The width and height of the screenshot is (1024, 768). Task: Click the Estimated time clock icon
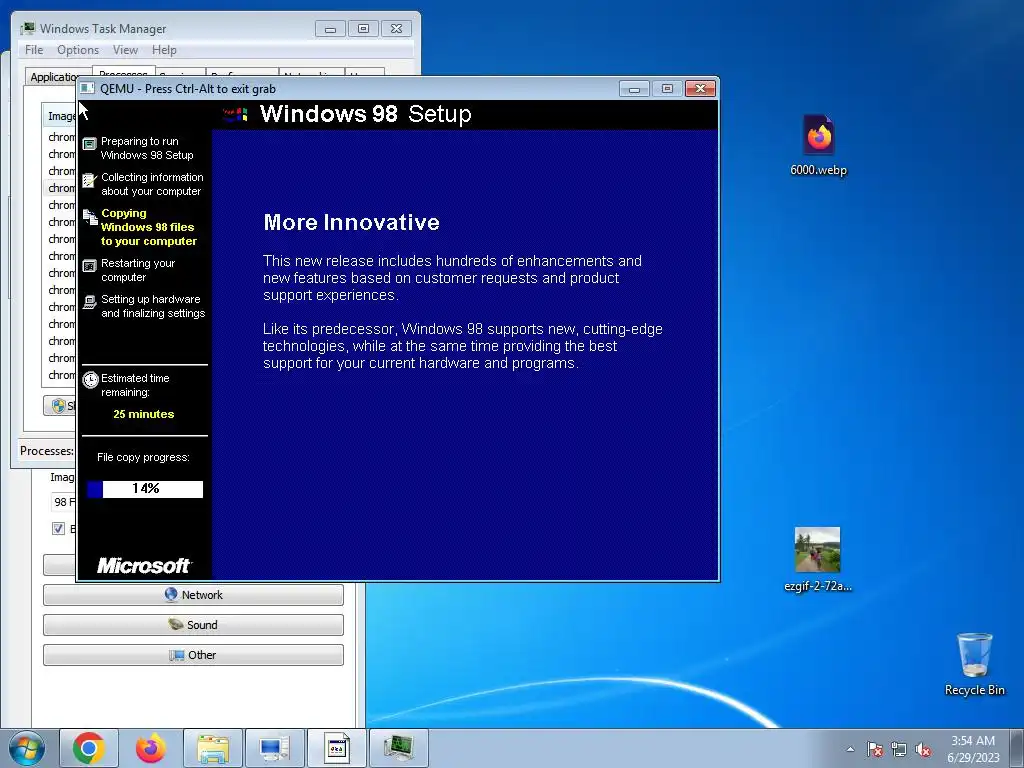[x=91, y=380]
